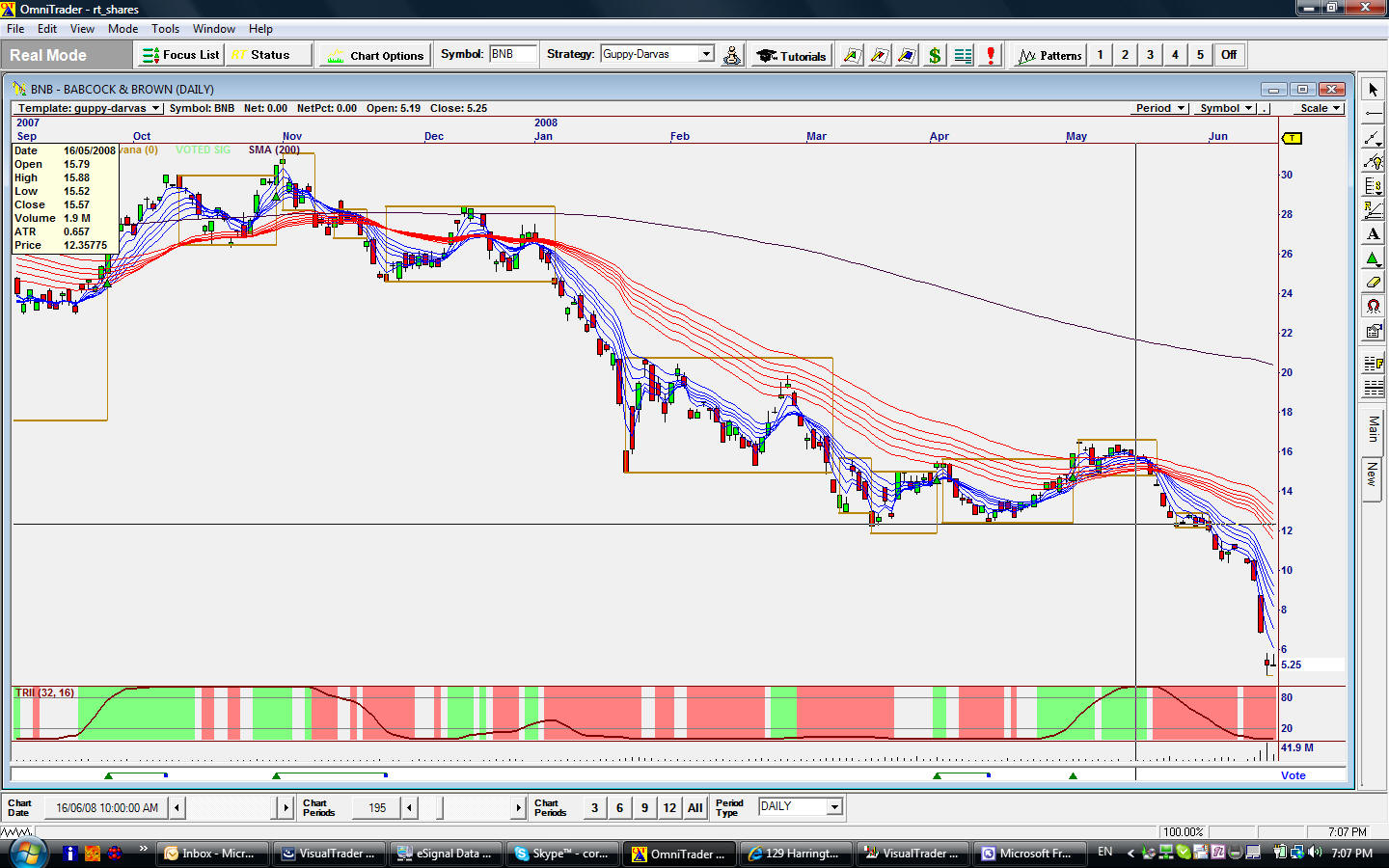Viewport: 1389px width, 868px height.
Task: Step chart date forward arrow
Action: pyautogui.click(x=286, y=807)
